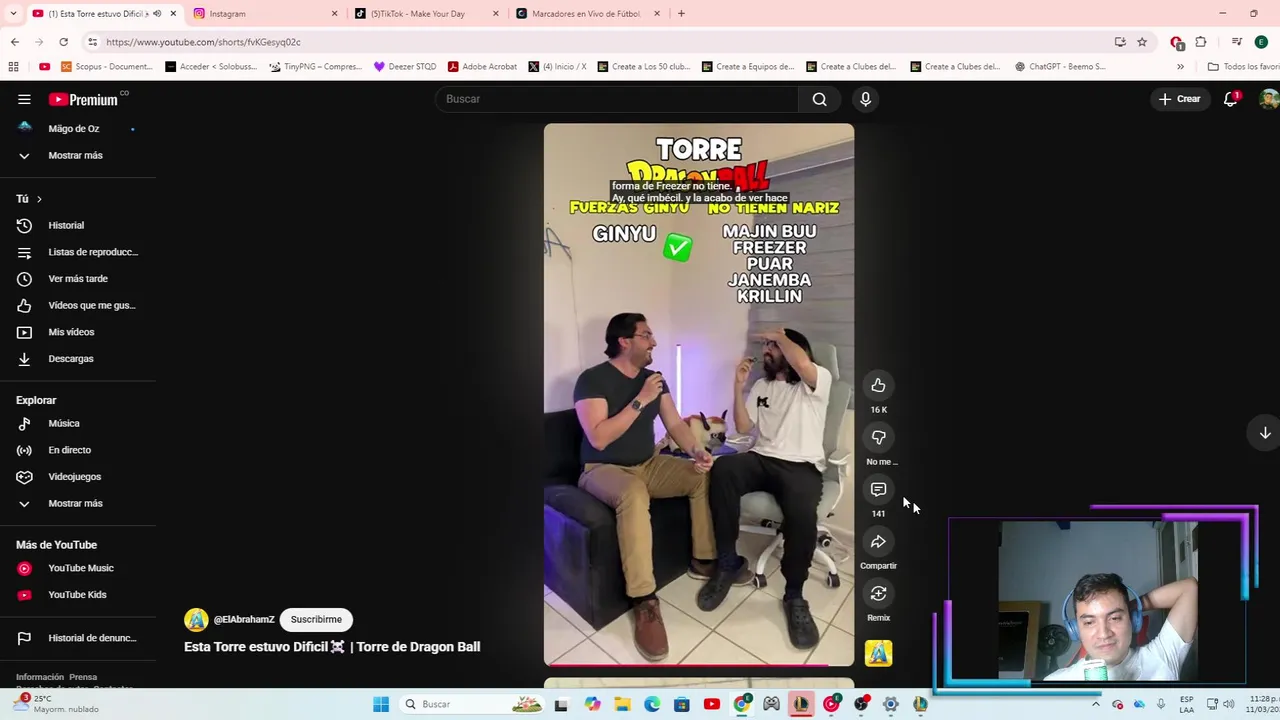
Task: Open Ver más tarde playlist
Action: click(77, 278)
